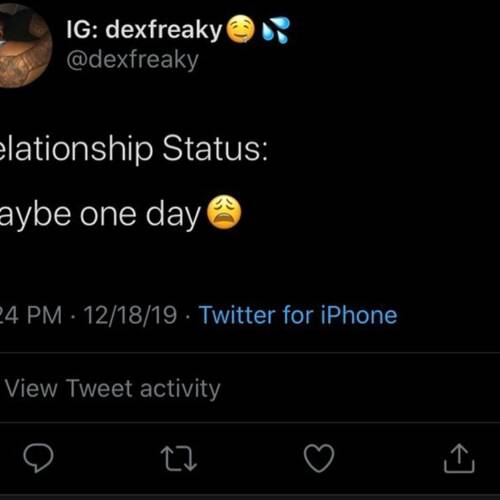The width and height of the screenshot is (500, 500).
Task: Tap the PM time stamp of the tweet
Action: pos(31,315)
